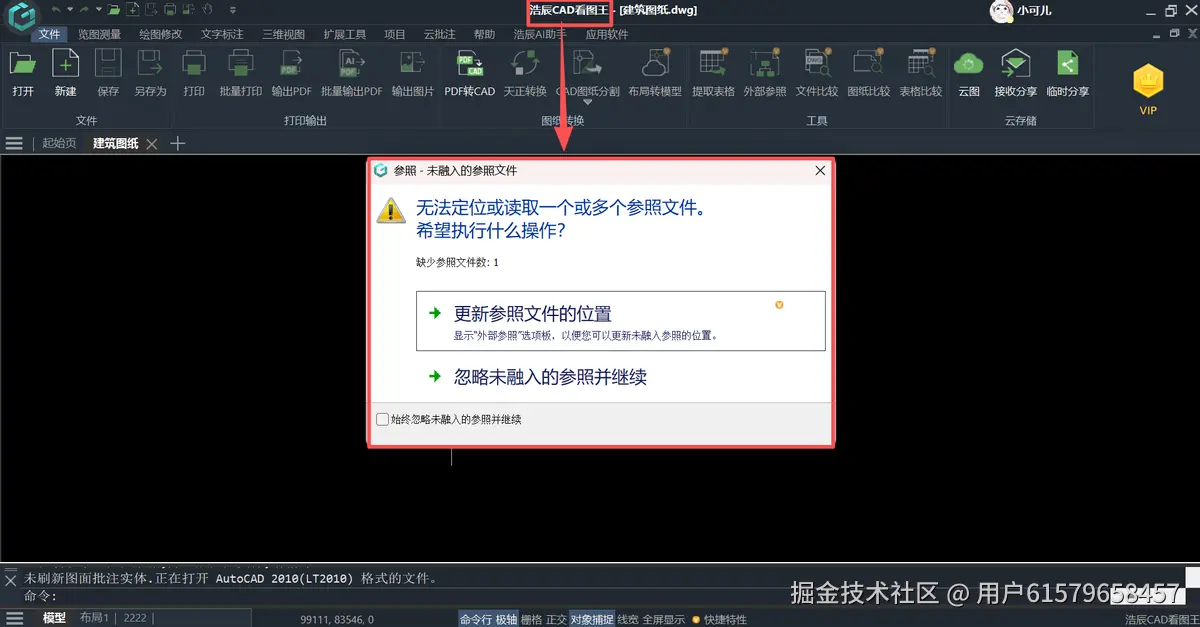Close the 建筑图纸 document tab
This screenshot has height=627, width=1200.
pos(152,144)
